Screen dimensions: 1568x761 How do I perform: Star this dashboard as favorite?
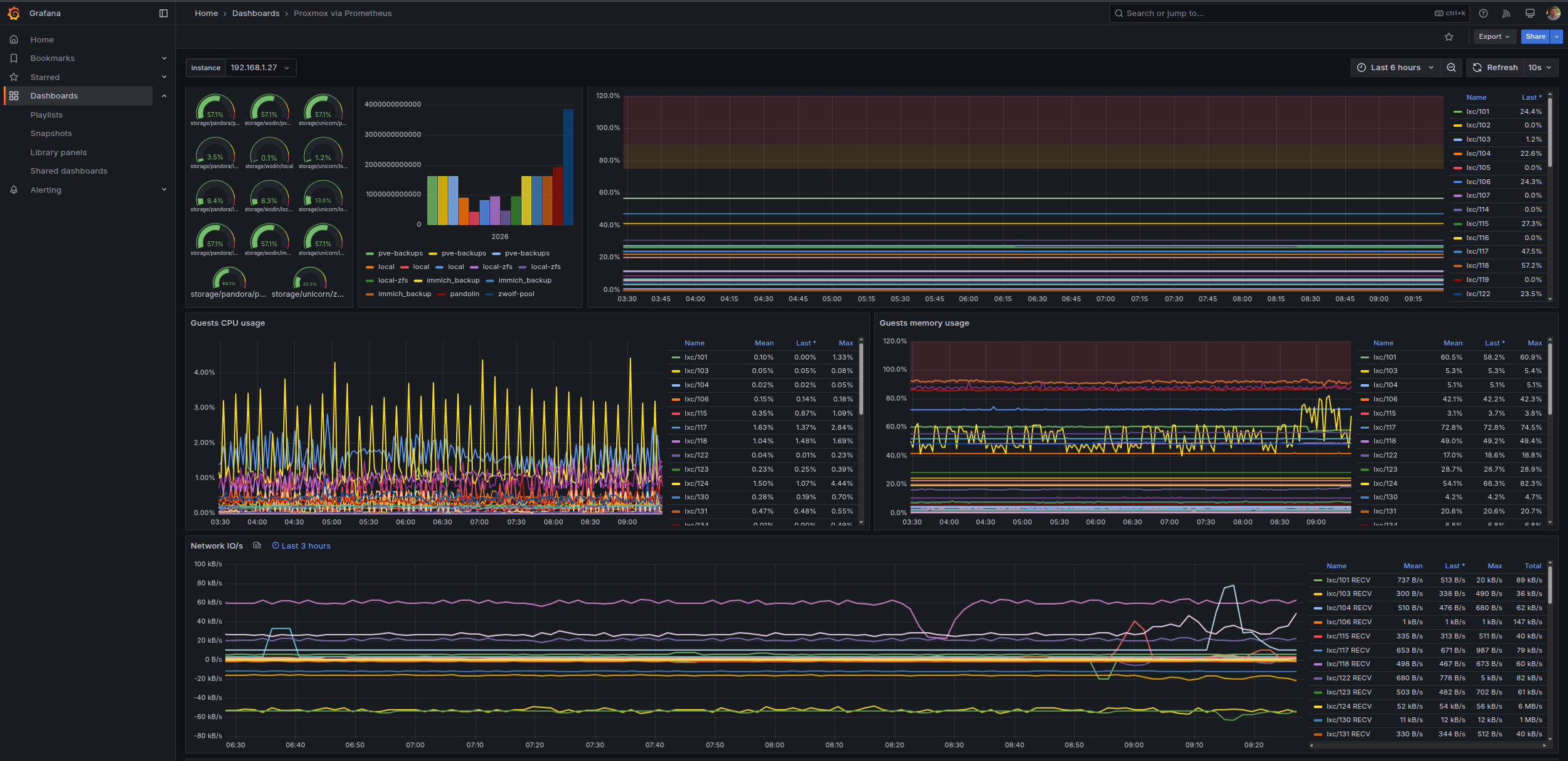click(1449, 37)
